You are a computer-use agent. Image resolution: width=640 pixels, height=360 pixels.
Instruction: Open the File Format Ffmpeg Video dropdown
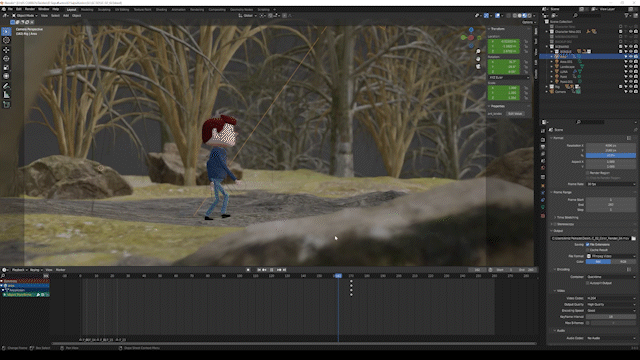(x=611, y=256)
